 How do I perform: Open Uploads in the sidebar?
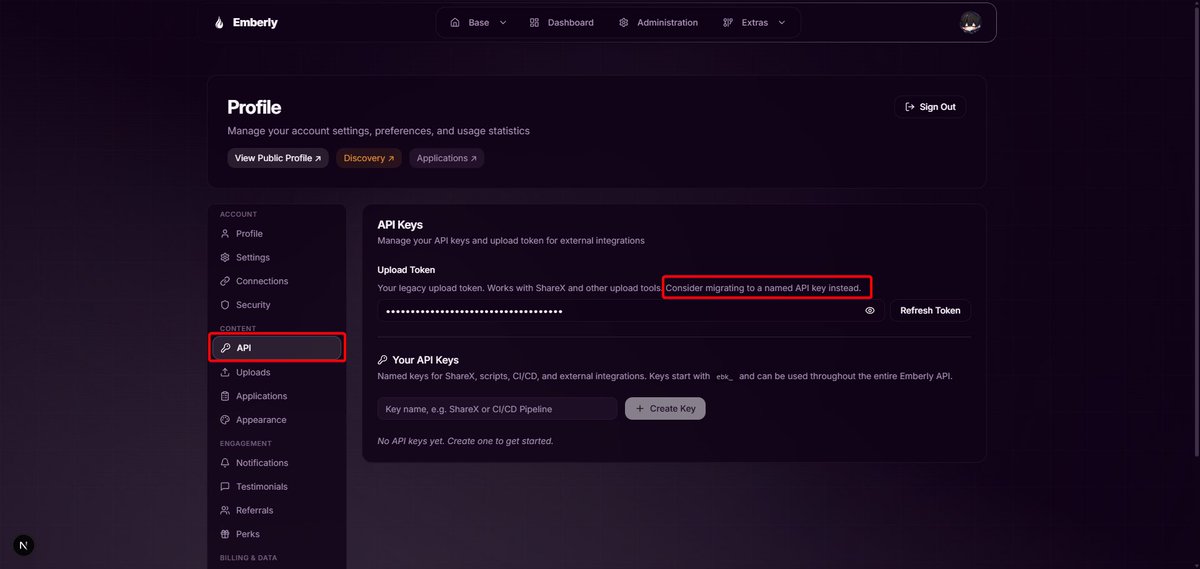point(278,372)
